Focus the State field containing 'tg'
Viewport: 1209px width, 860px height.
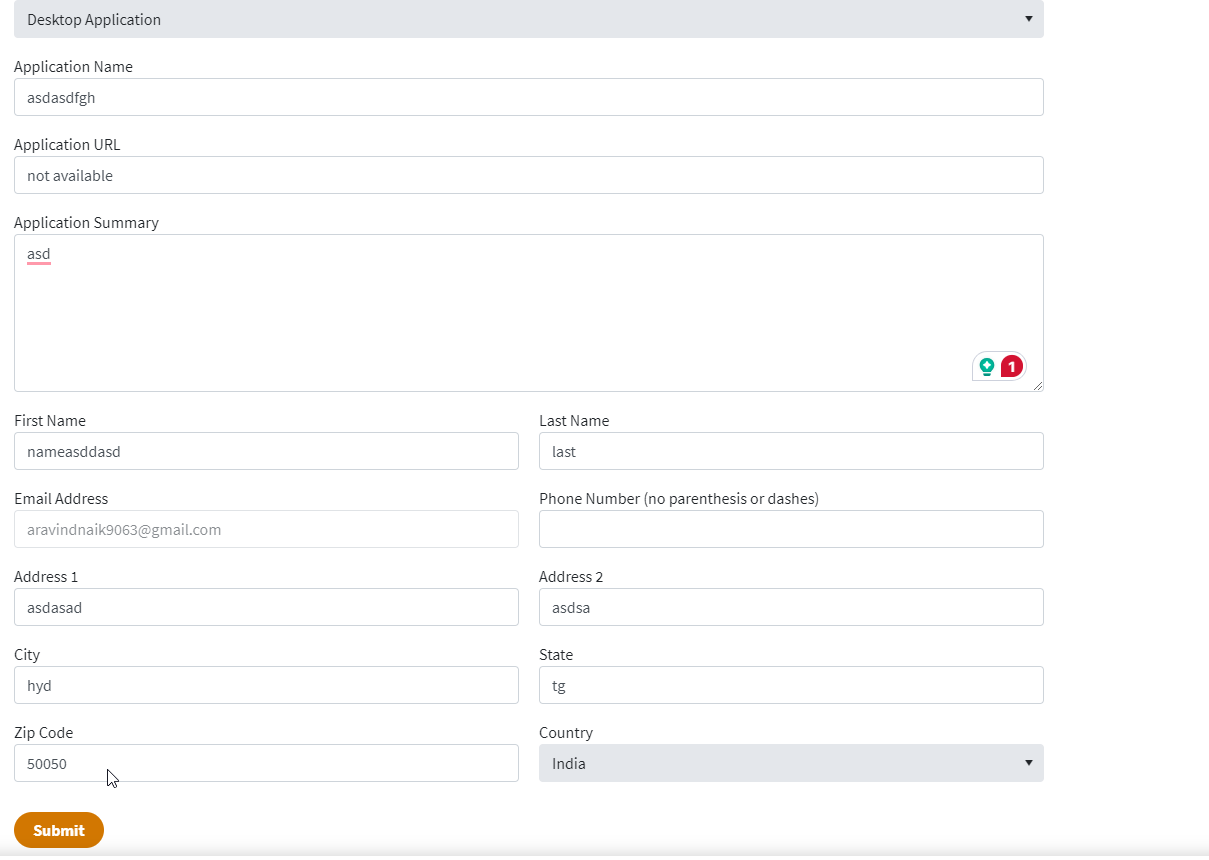790,685
